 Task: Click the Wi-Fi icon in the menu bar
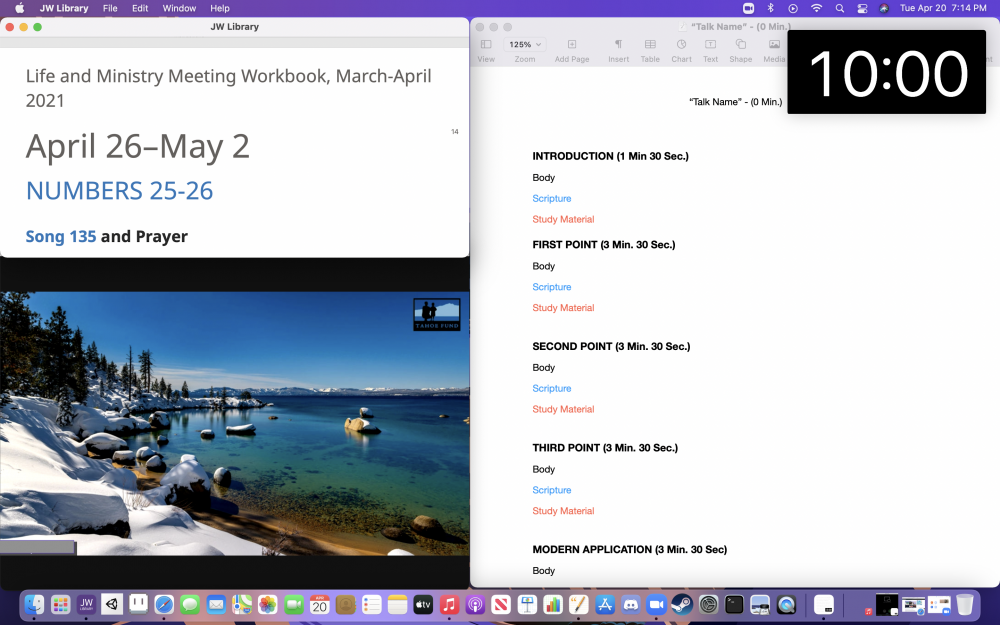816,8
